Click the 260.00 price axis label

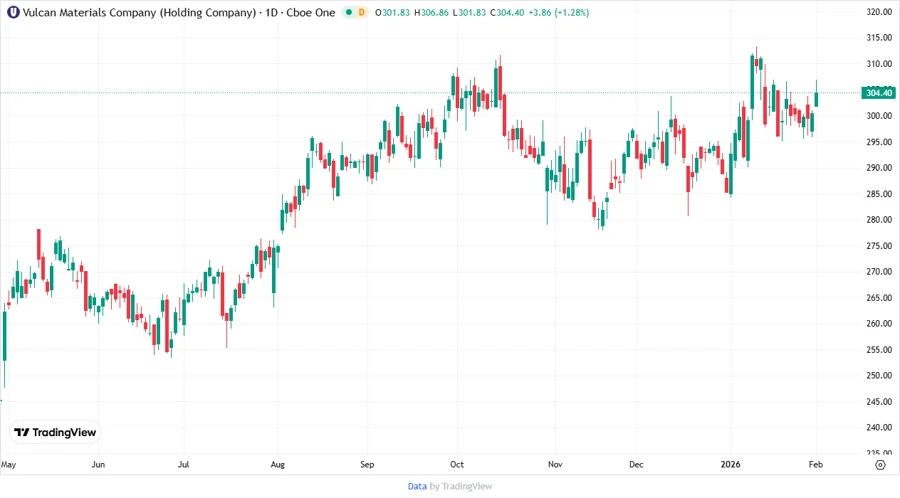[879, 323]
